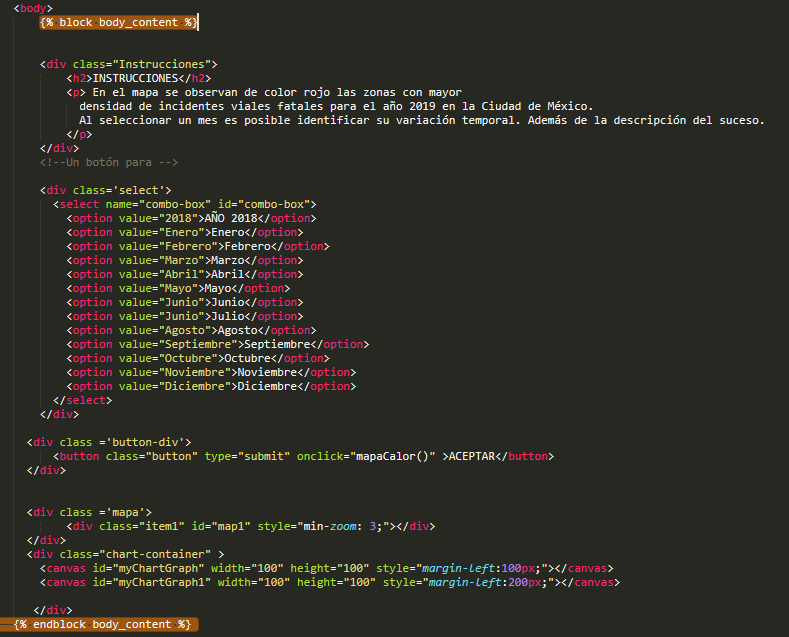Click the option line for Agosto
This screenshot has width=789, height=637.
(x=191, y=331)
